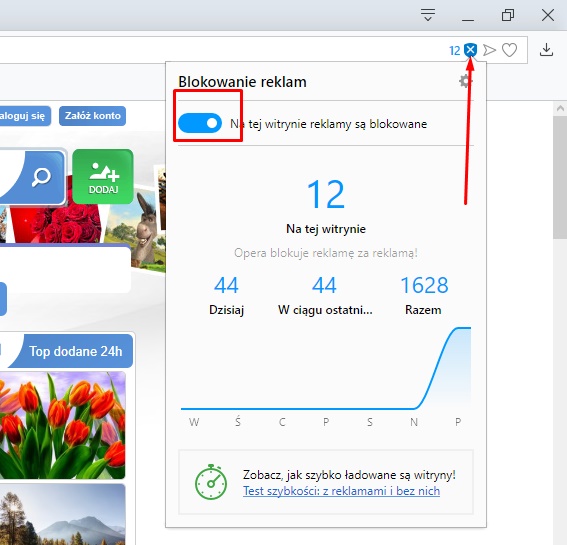Click the W day label on chart
This screenshot has height=545, width=567.
(x=194, y=422)
